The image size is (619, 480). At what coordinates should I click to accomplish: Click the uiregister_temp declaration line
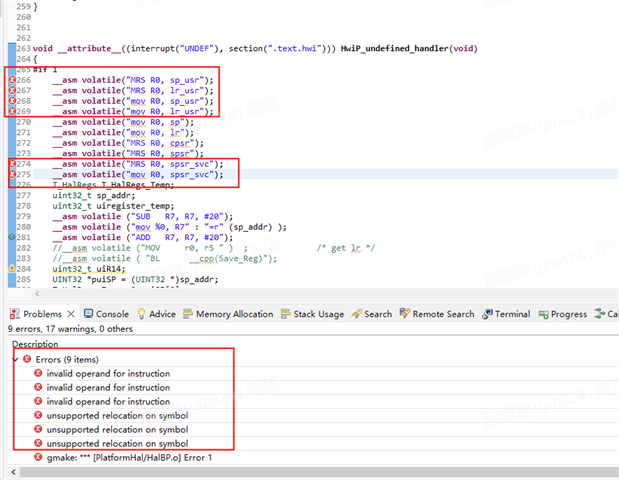point(113,206)
